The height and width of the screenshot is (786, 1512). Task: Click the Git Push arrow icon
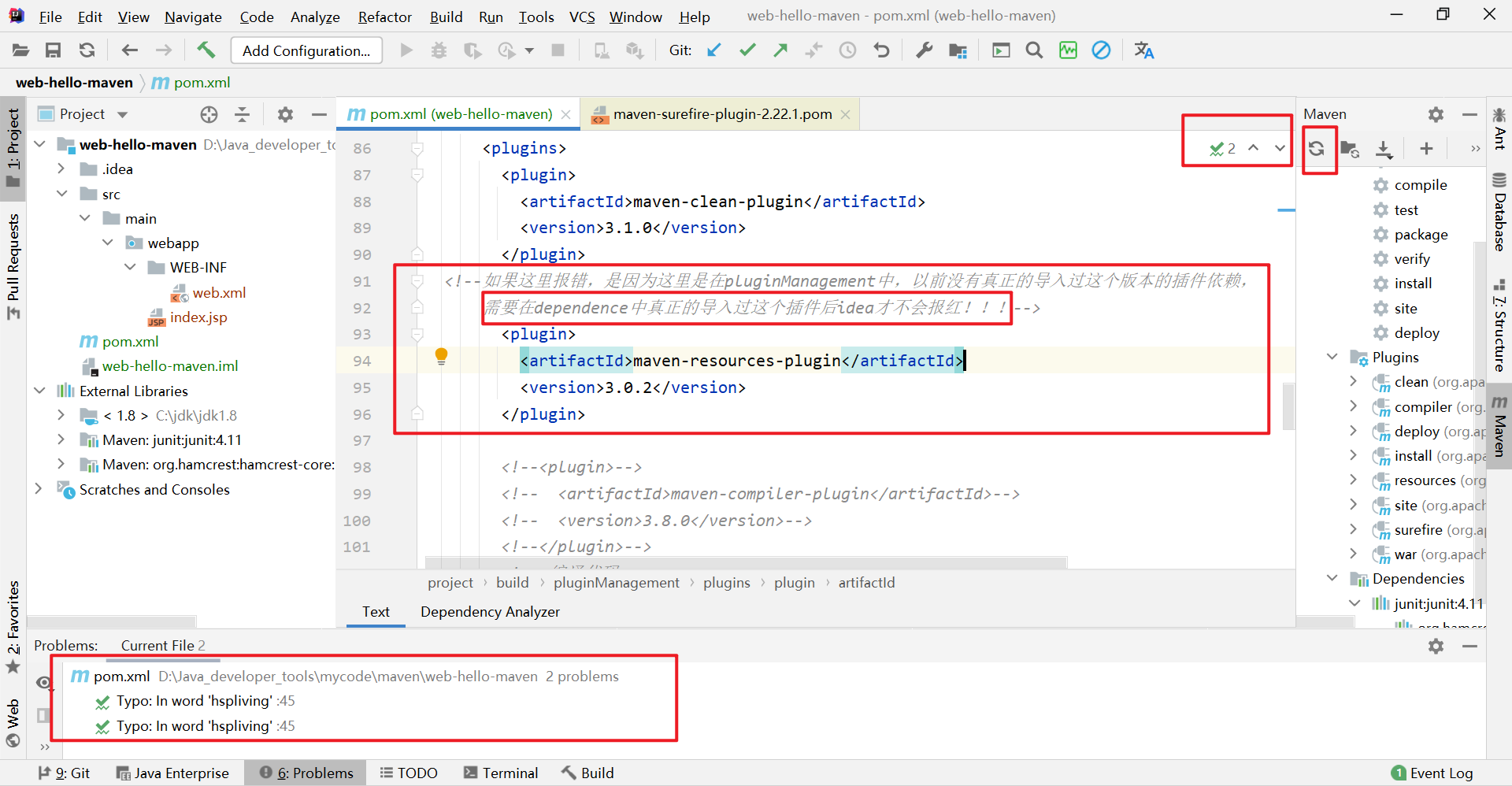point(780,50)
